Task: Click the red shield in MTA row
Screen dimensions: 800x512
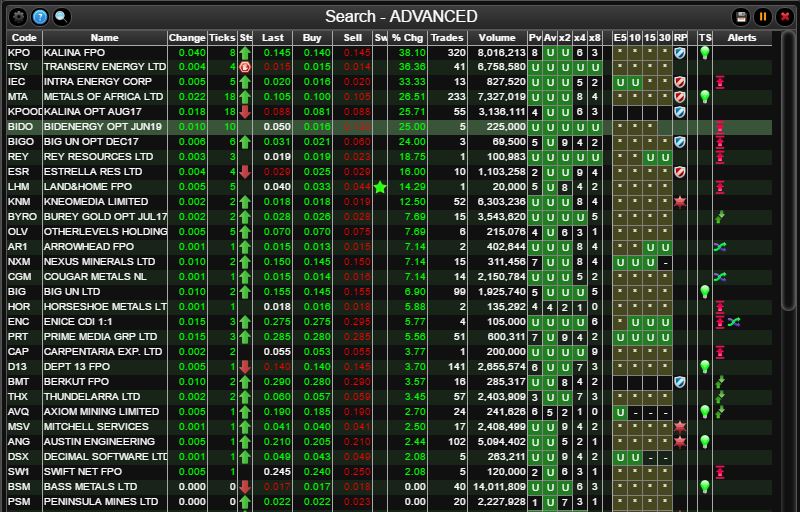Action: click(x=680, y=97)
